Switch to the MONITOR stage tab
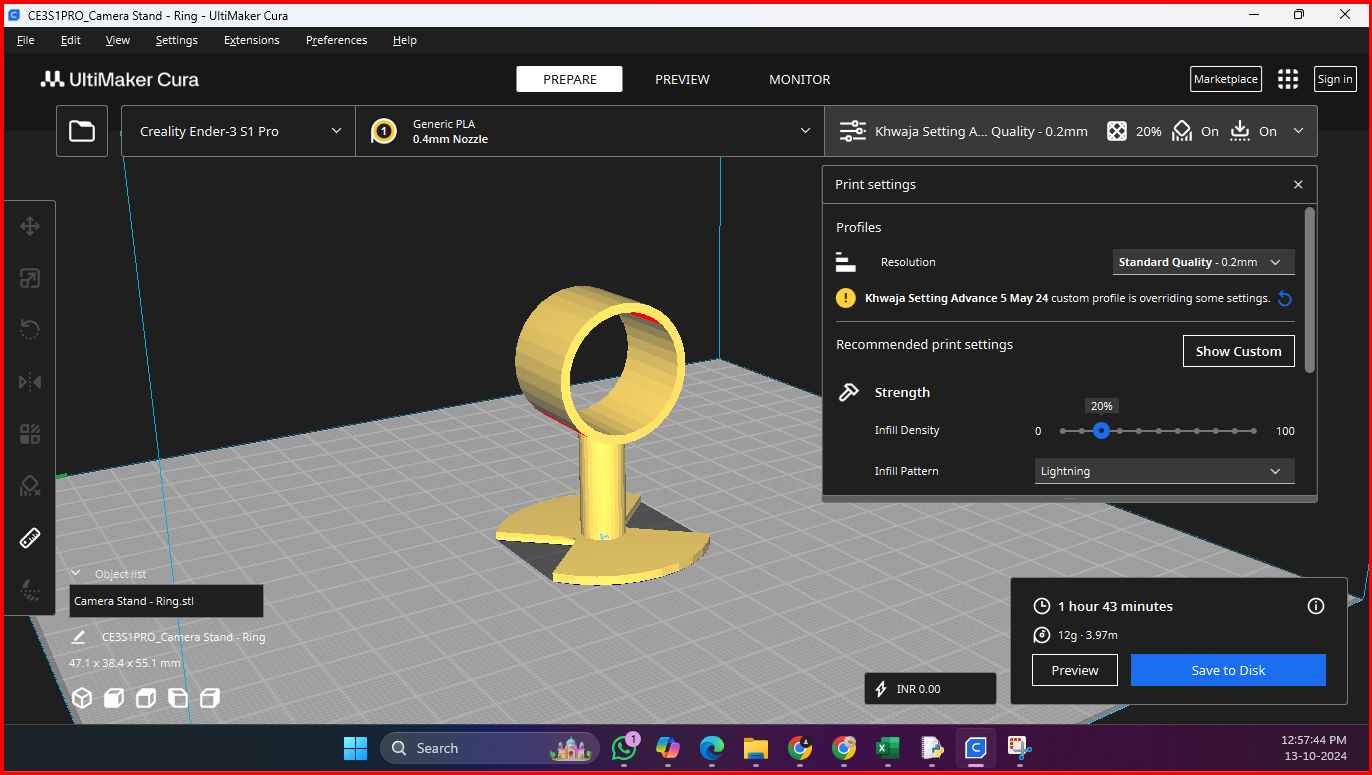 click(799, 79)
